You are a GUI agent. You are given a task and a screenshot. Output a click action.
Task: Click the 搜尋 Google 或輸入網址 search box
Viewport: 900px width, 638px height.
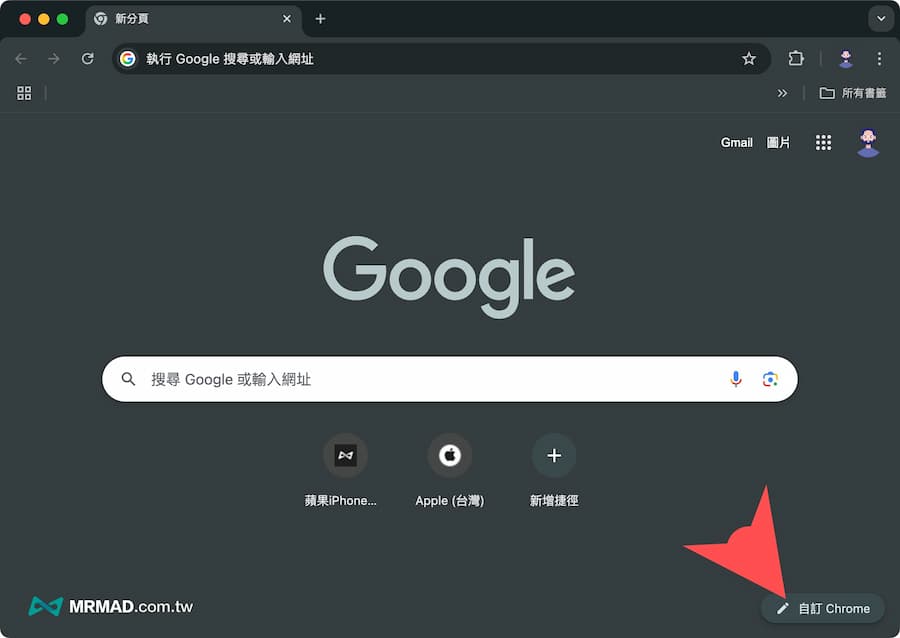click(x=430, y=380)
